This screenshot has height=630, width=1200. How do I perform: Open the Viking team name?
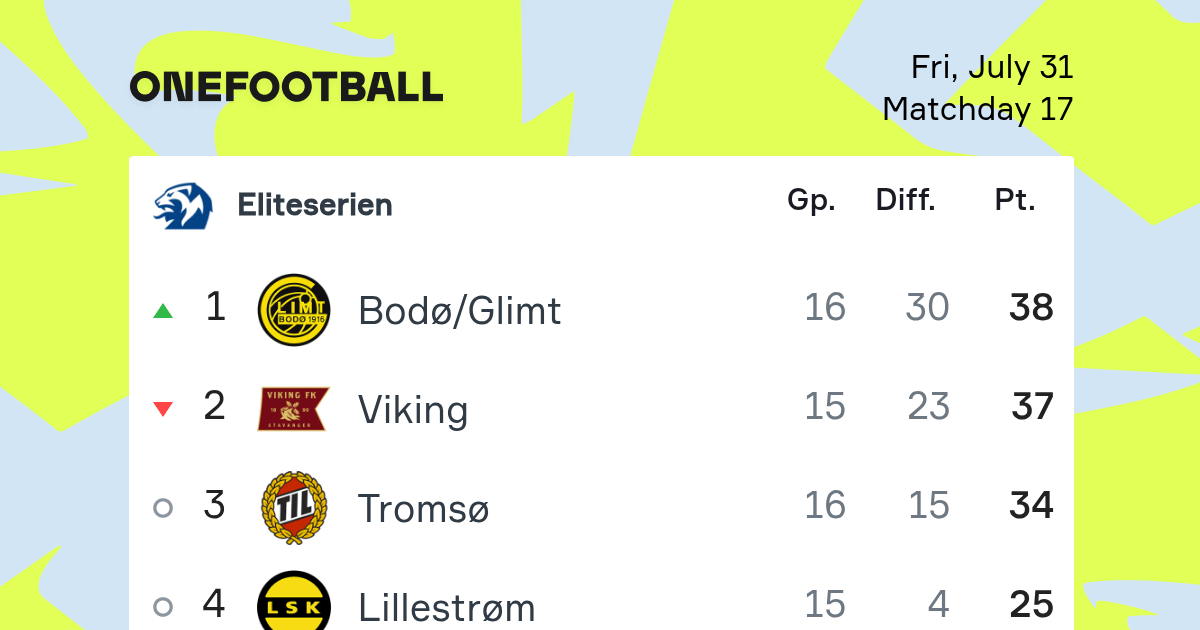tap(413, 409)
